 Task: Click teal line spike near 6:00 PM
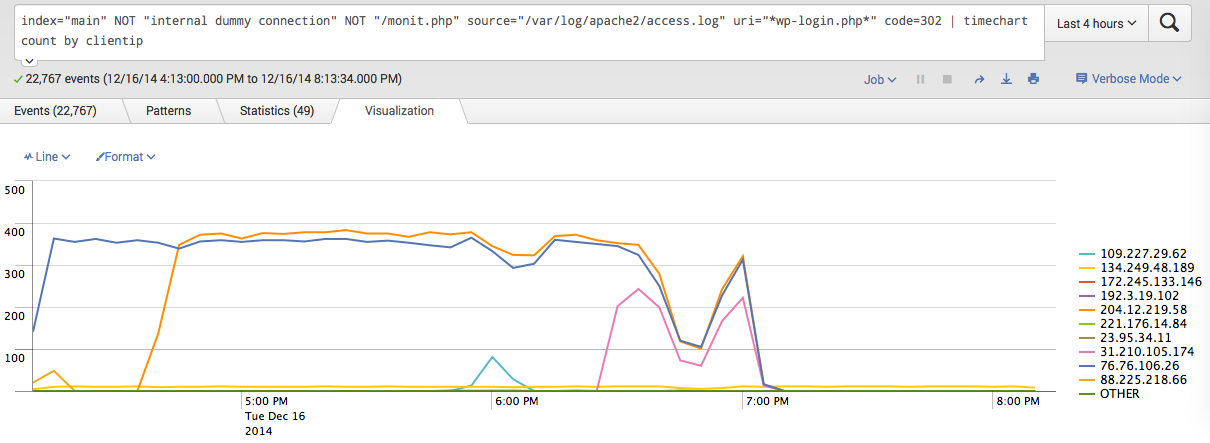click(492, 357)
